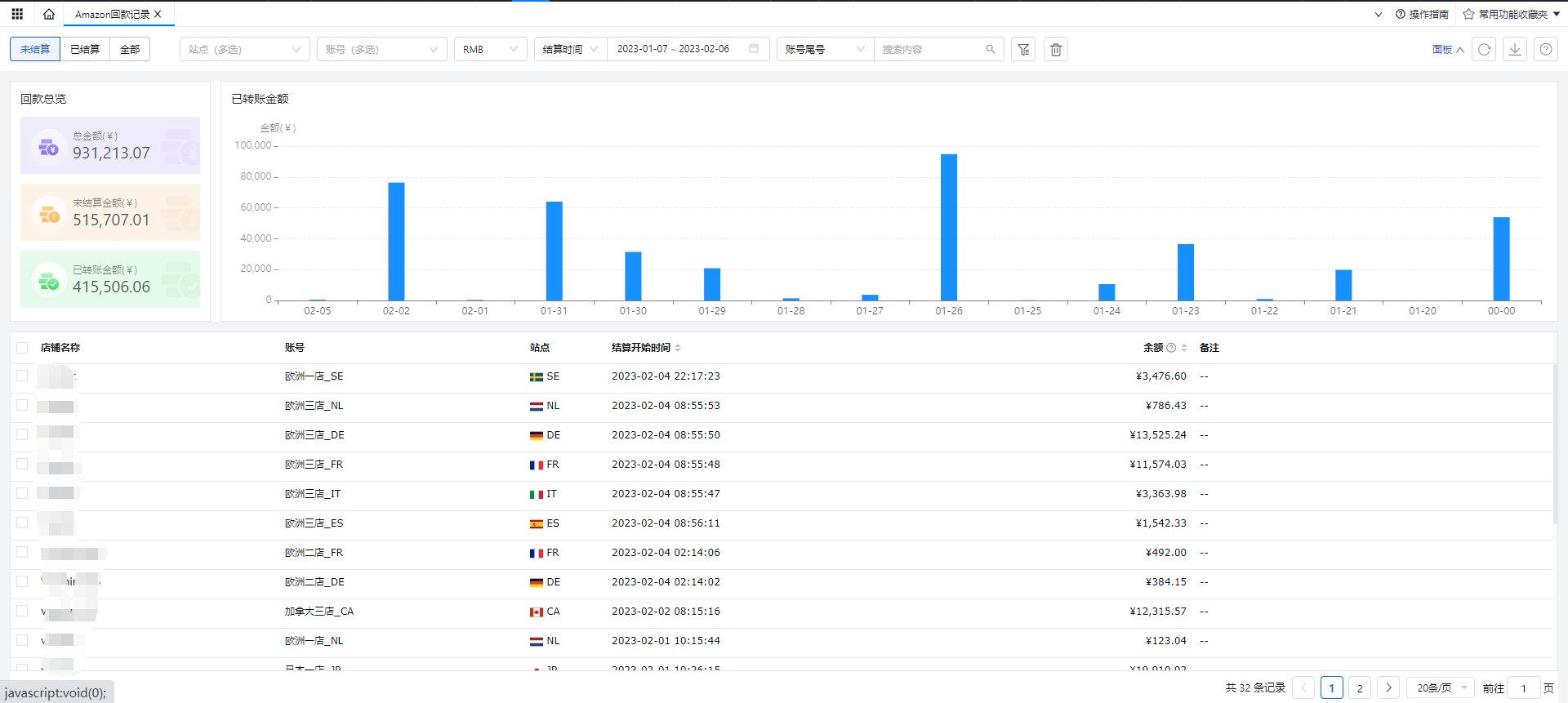
Task: Toggle the select-all header checkbox
Action: (22, 348)
